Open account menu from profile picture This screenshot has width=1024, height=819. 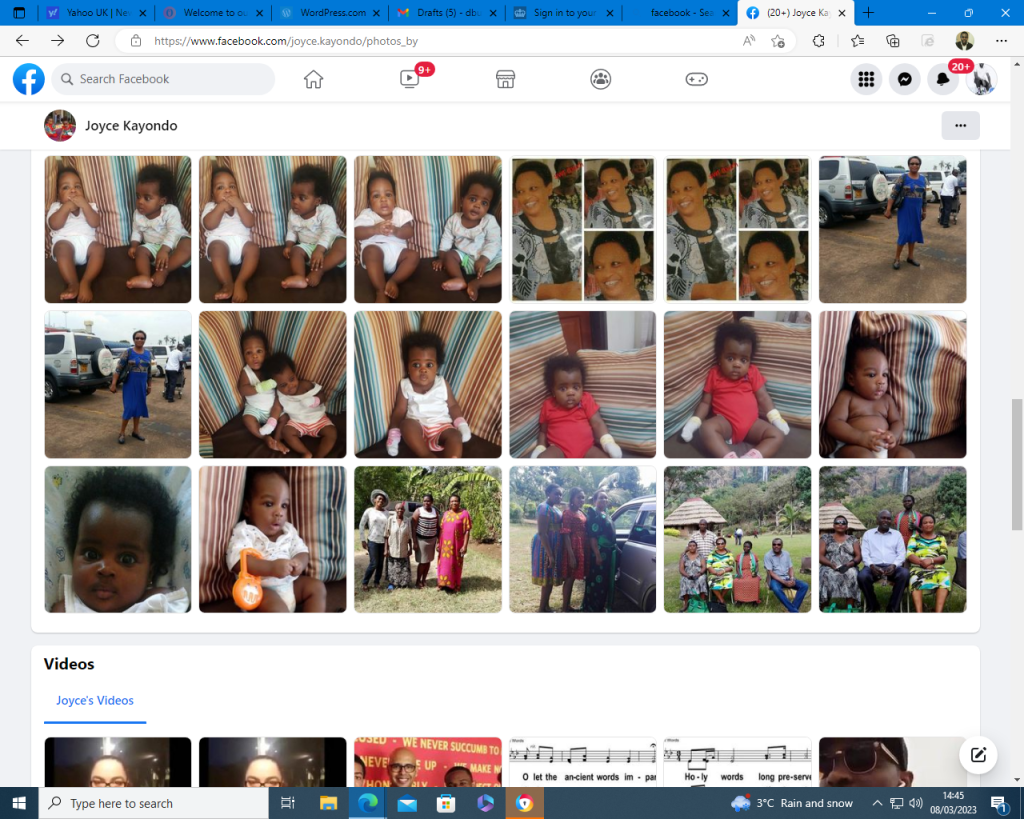[x=981, y=79]
